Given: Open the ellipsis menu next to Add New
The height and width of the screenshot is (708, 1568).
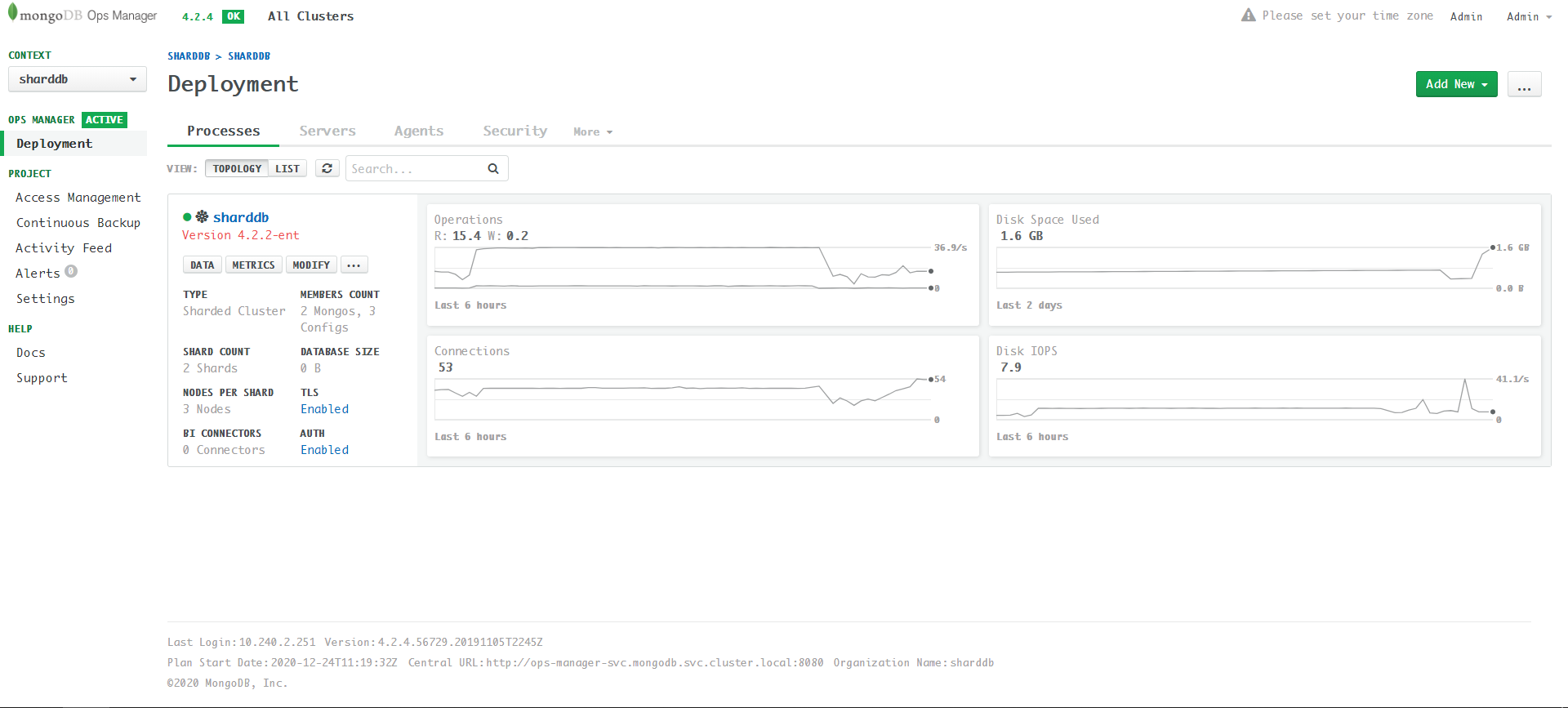Looking at the screenshot, I should pyautogui.click(x=1524, y=84).
